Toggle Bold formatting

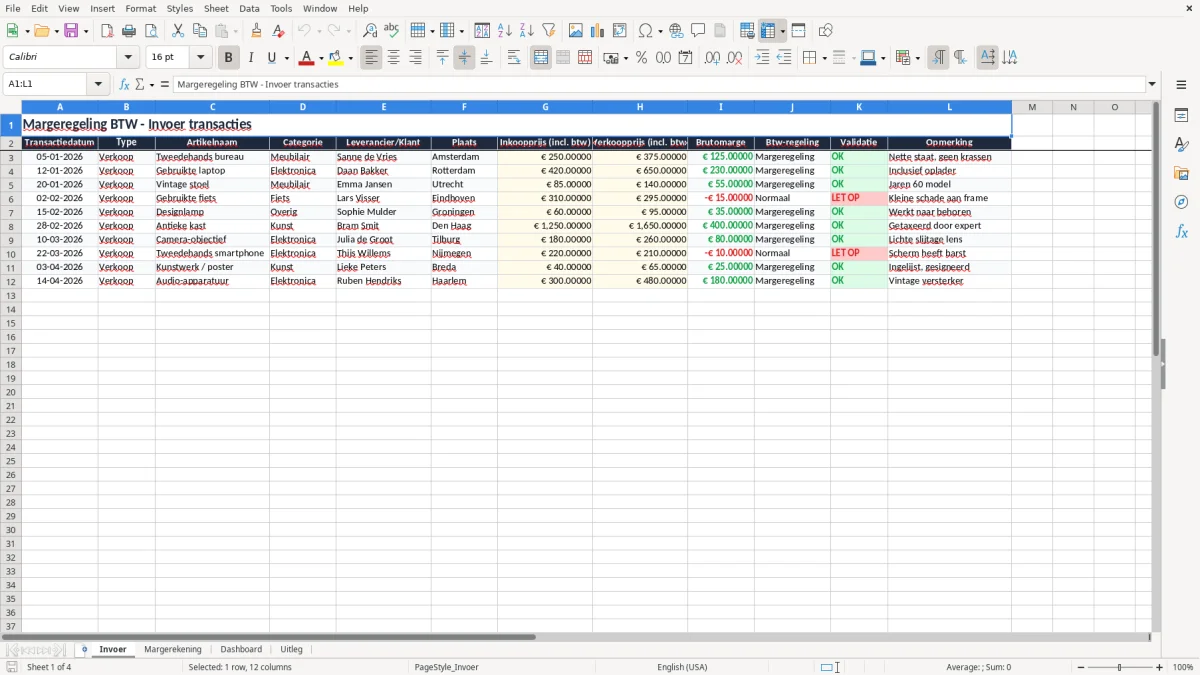pyautogui.click(x=229, y=58)
